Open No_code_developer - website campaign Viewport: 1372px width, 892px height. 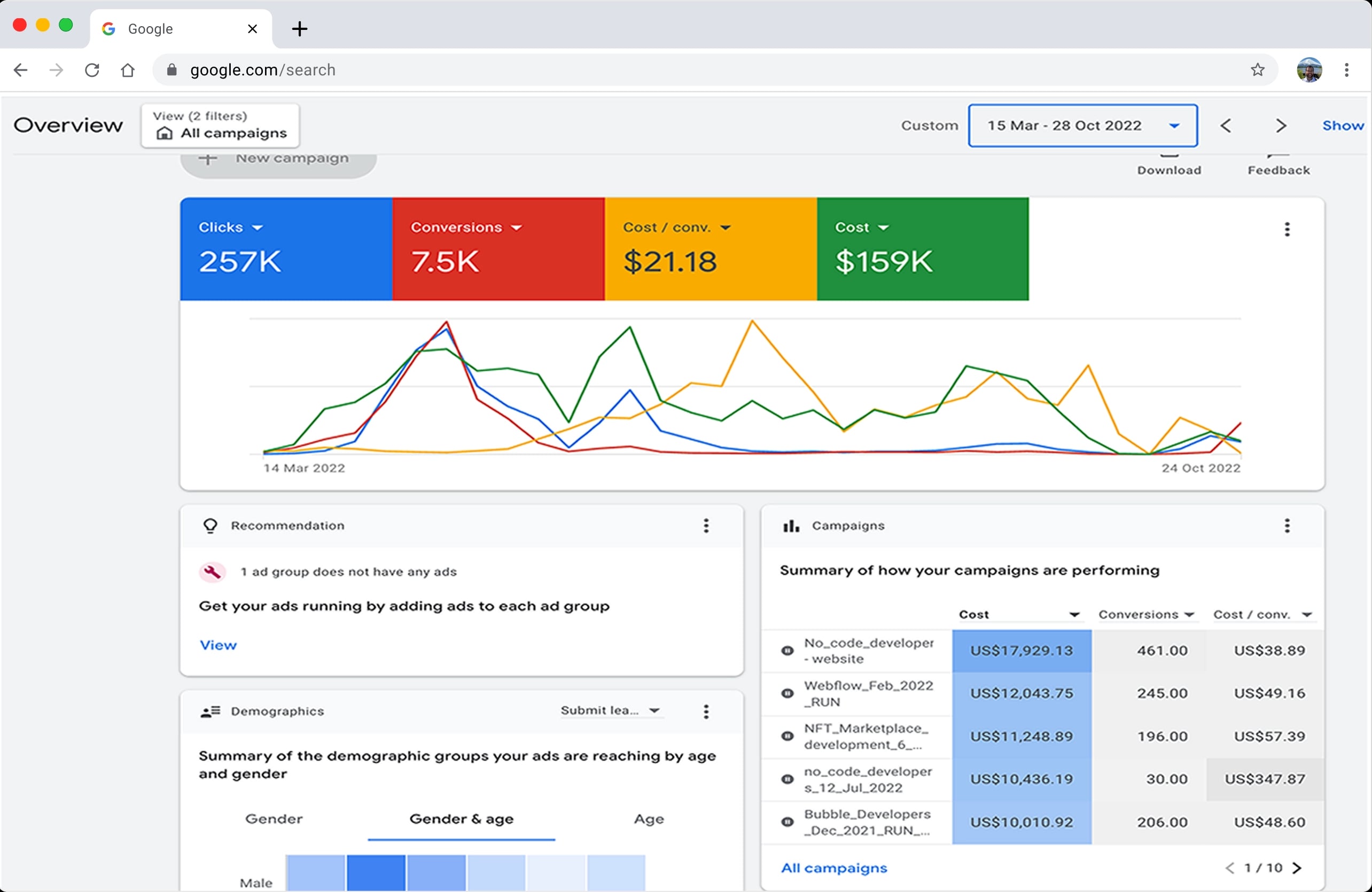[x=869, y=651]
